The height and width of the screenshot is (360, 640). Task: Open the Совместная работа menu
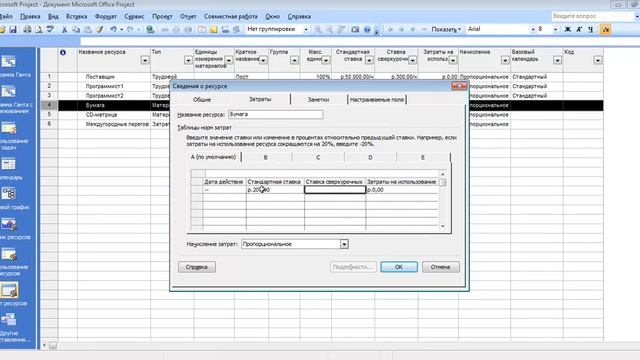tap(231, 16)
